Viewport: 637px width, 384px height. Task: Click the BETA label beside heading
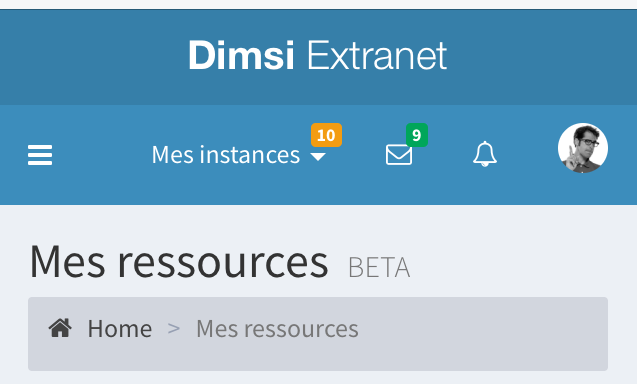tap(379, 267)
